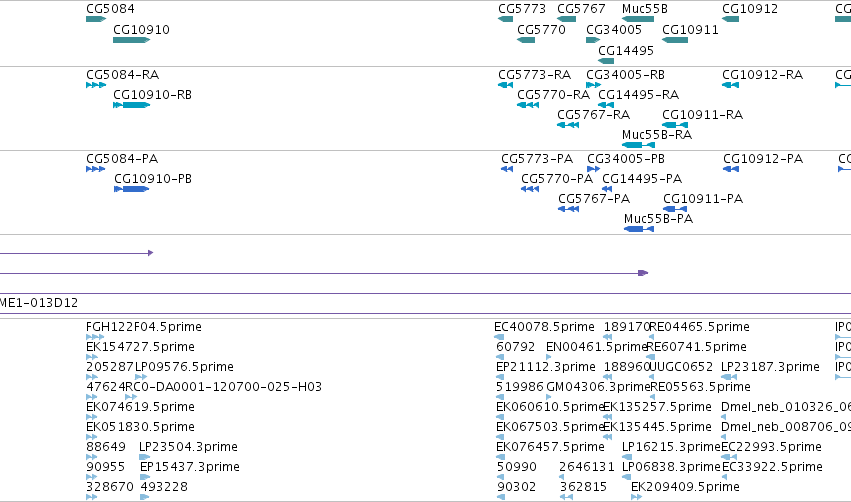
Task: Click the CG10910 gene glyph
Action: point(131,40)
